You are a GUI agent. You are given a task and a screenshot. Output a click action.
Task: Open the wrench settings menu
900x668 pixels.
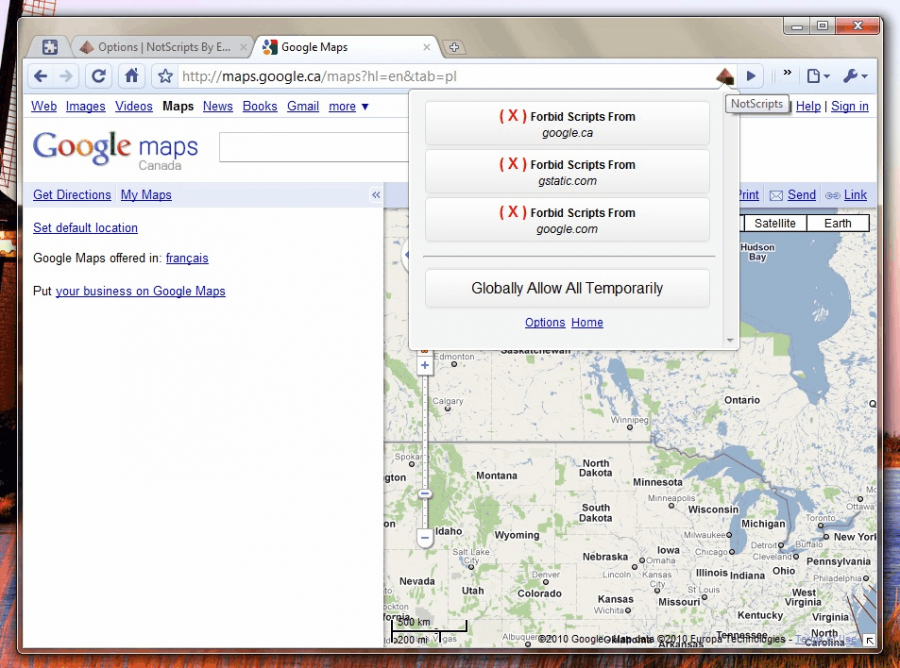(x=855, y=76)
